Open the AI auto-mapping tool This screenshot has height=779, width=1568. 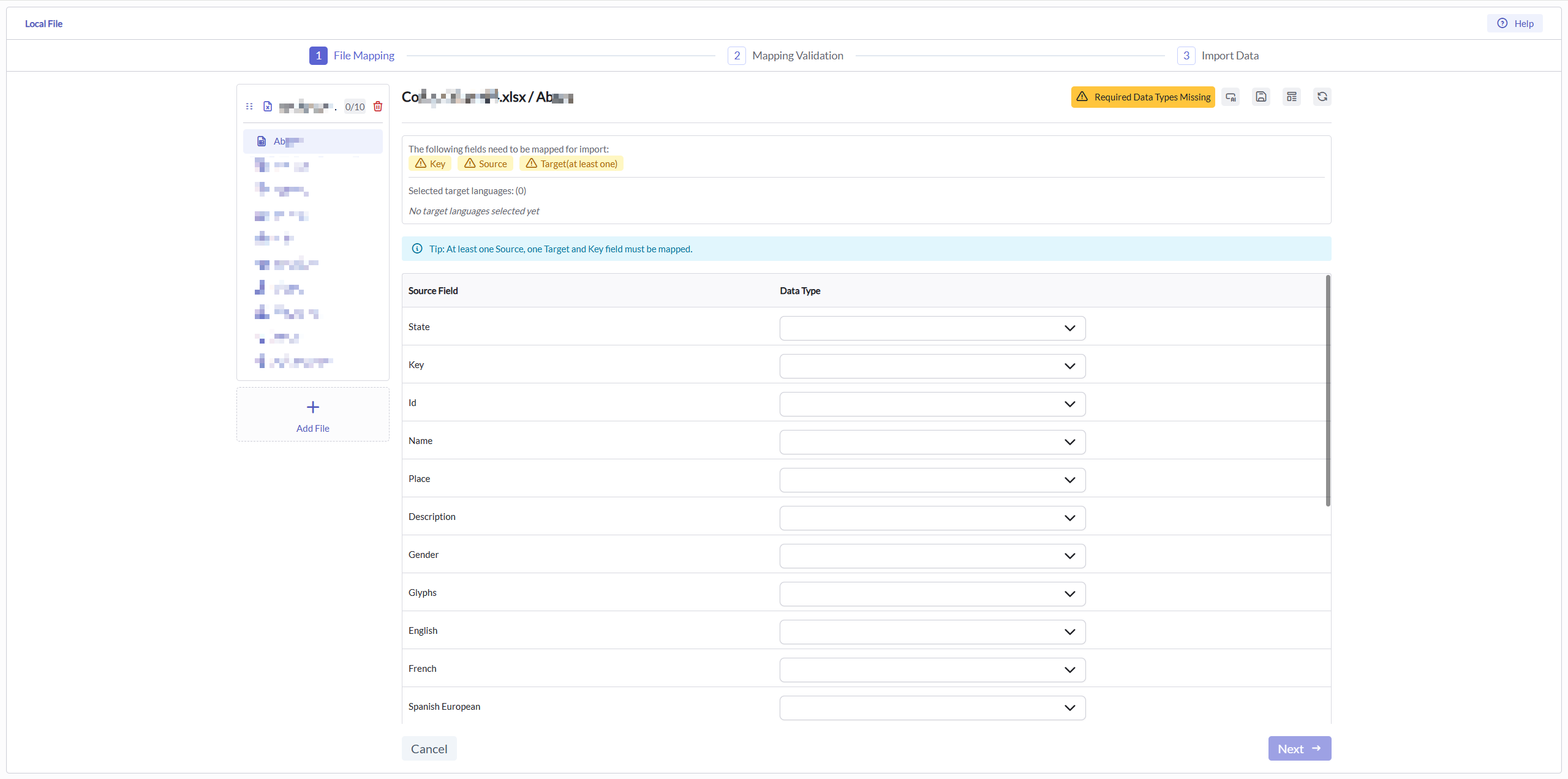(1231, 97)
